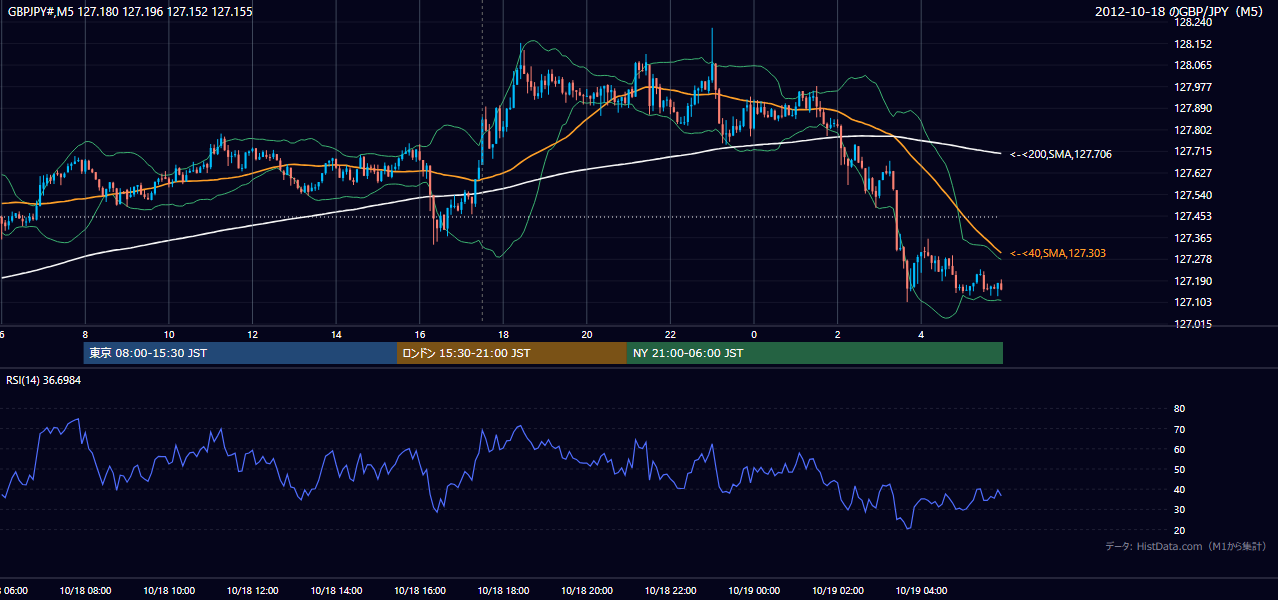1278x600 pixels.
Task: Click the bottom time label 10/18 16:00
Action: [x=419, y=590]
